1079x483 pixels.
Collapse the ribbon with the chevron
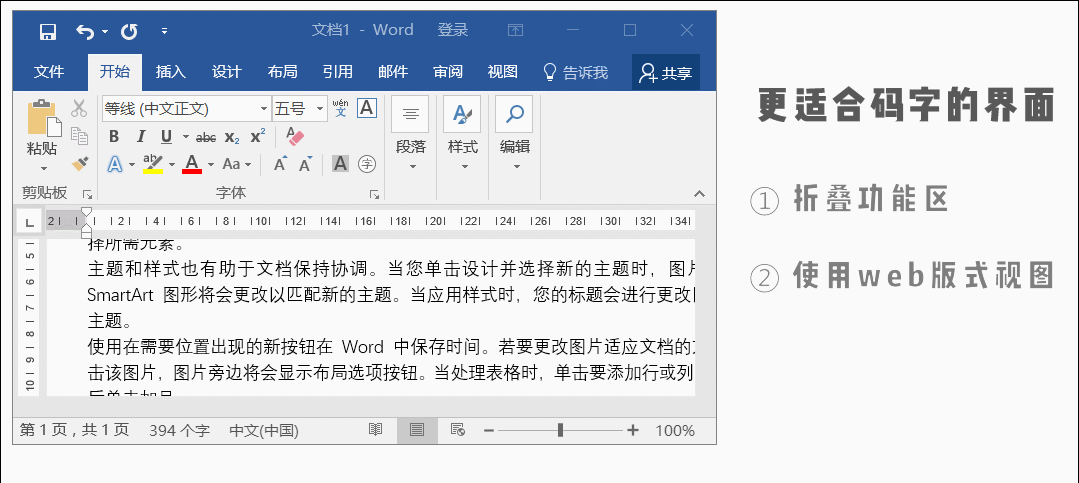pos(699,193)
